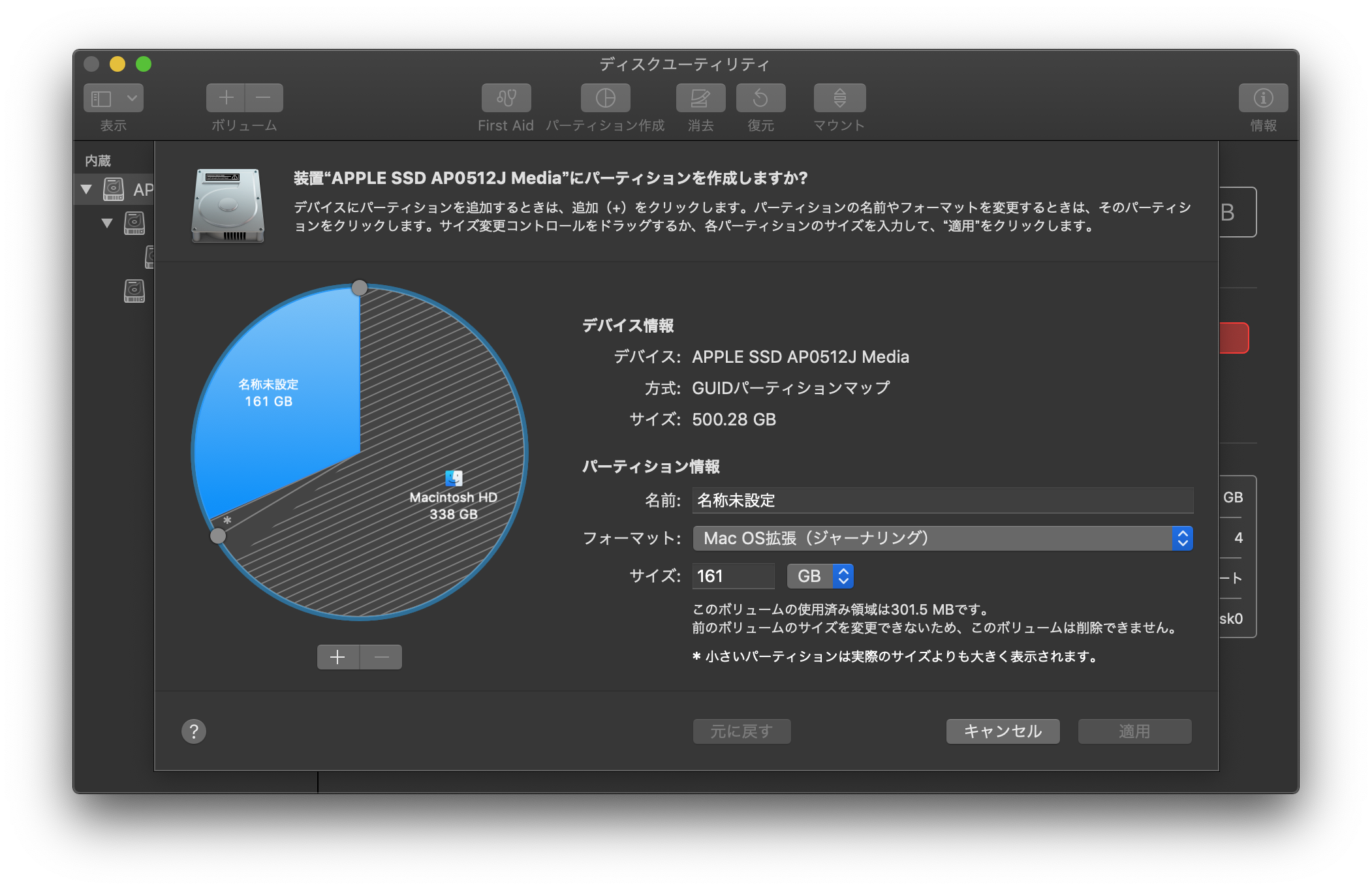Click the partition pie toolbar icon
The height and width of the screenshot is (890, 1372).
(605, 98)
